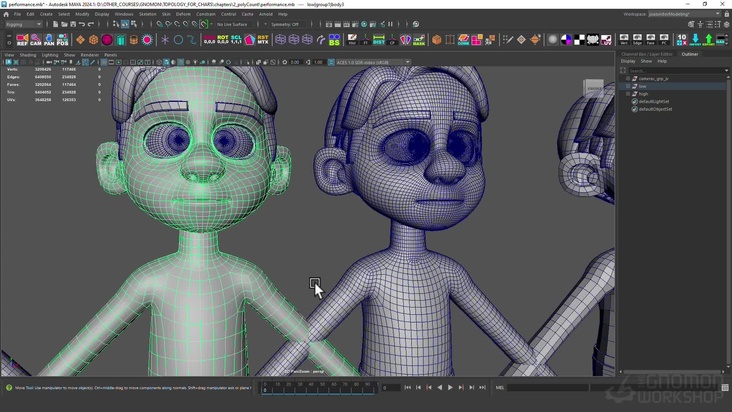Click the Outliner Search field
The height and width of the screenshot is (412, 732).
pyautogui.click(x=676, y=70)
